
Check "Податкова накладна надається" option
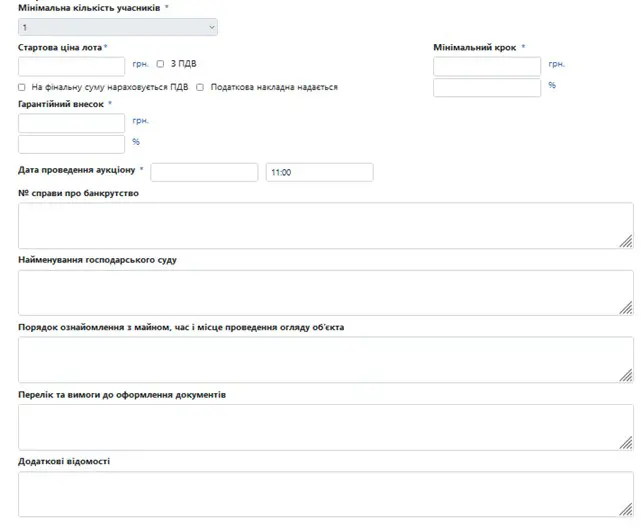(x=200, y=87)
